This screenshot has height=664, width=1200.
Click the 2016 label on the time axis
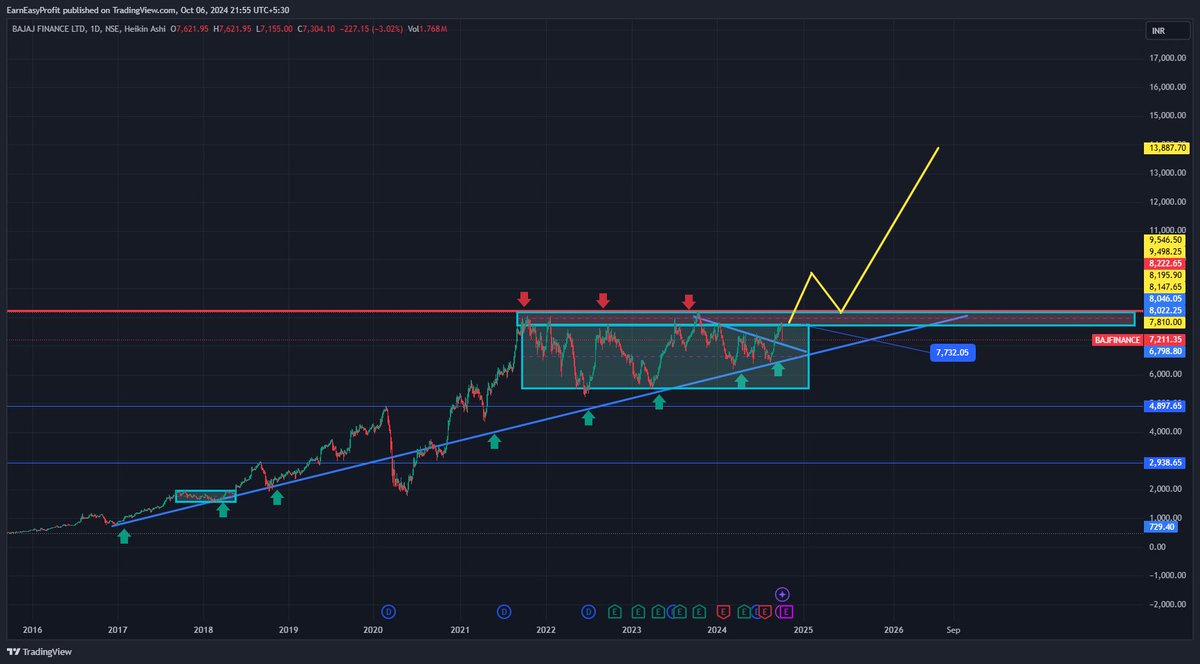click(32, 630)
